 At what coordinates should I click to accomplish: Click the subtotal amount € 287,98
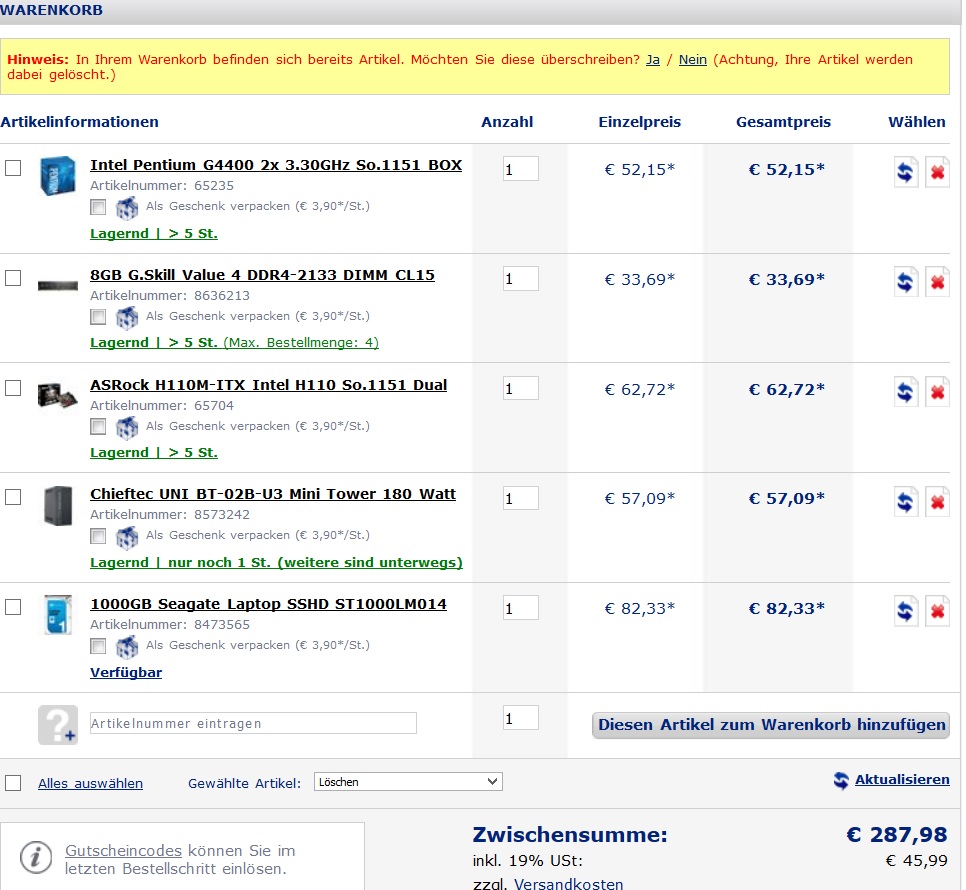click(896, 835)
